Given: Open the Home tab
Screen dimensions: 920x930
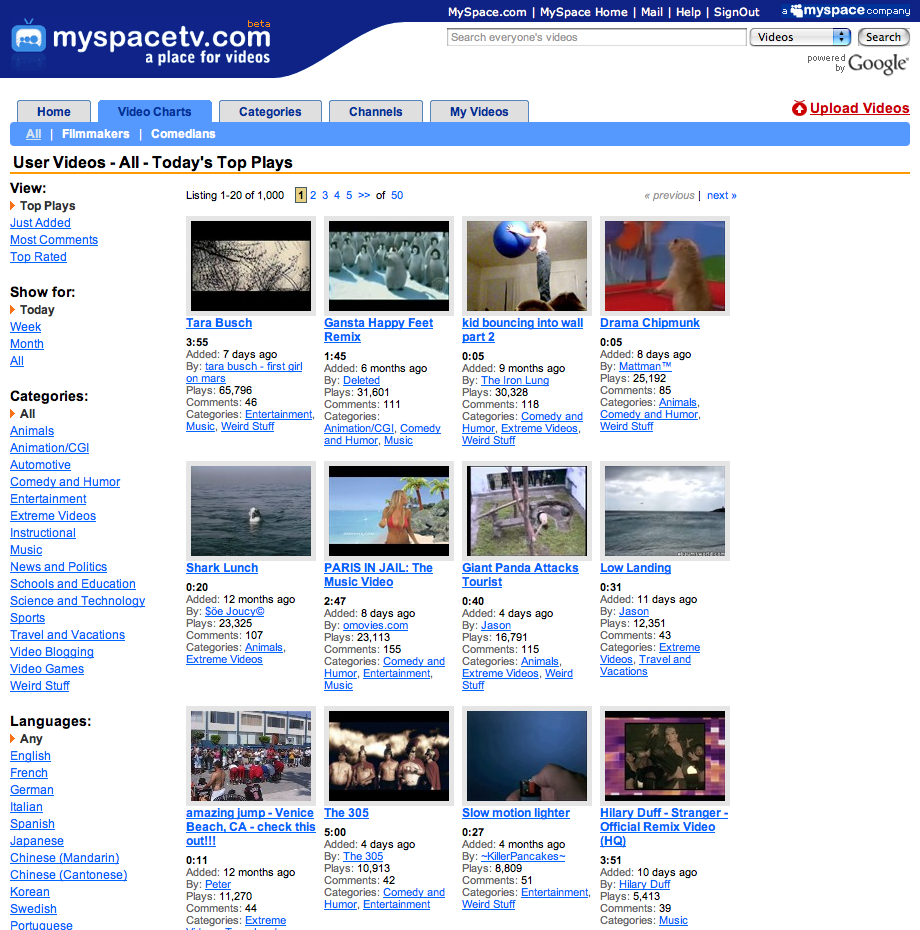Looking at the screenshot, I should pyautogui.click(x=54, y=112).
